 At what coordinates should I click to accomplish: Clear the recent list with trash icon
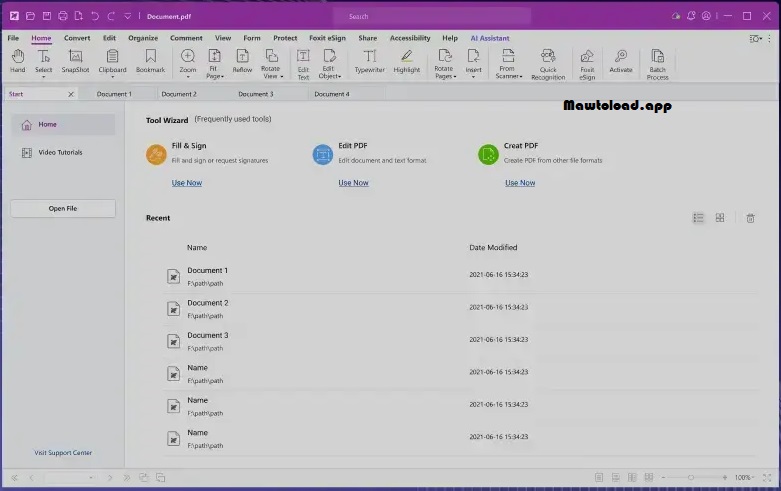750,218
